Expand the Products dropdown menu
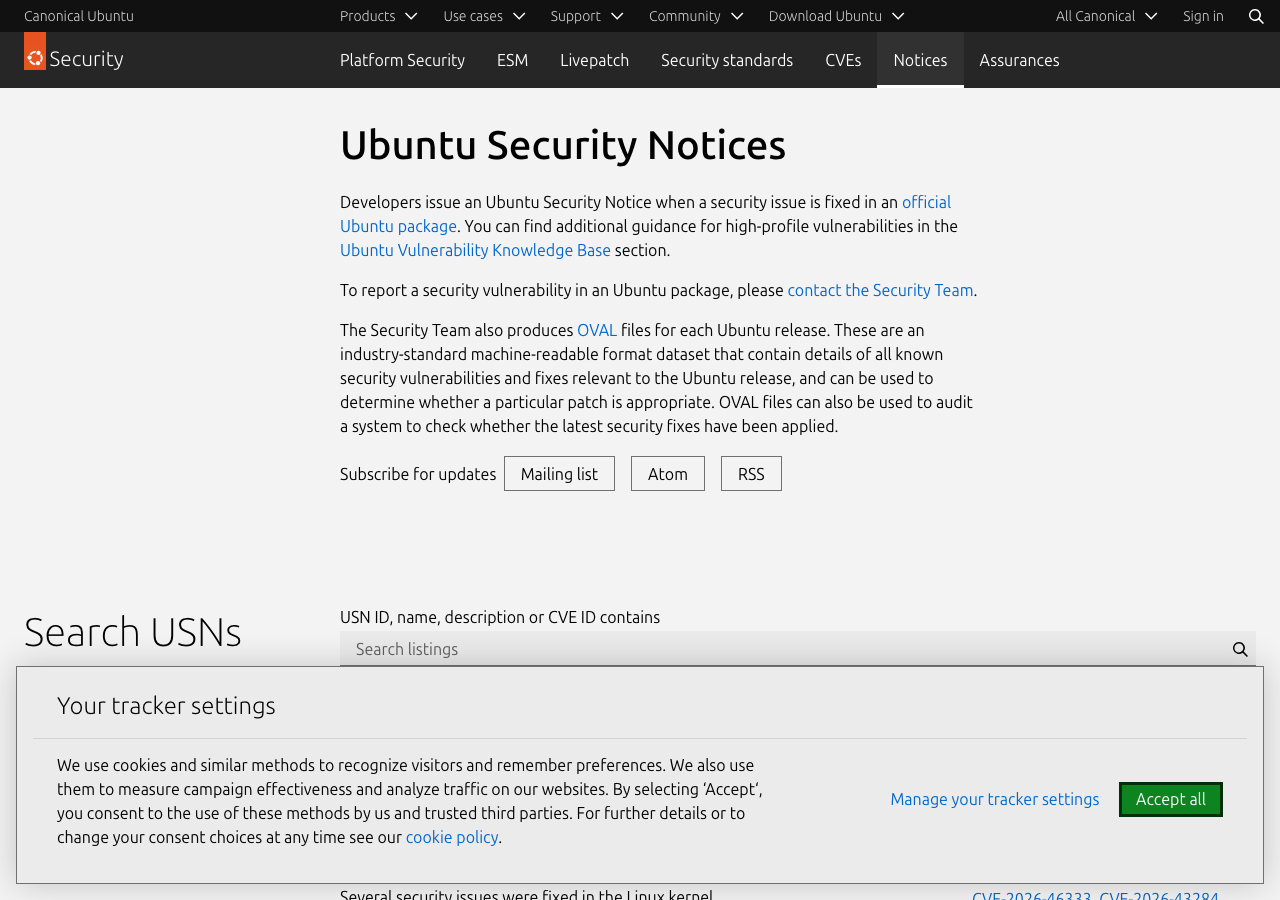 tap(379, 16)
